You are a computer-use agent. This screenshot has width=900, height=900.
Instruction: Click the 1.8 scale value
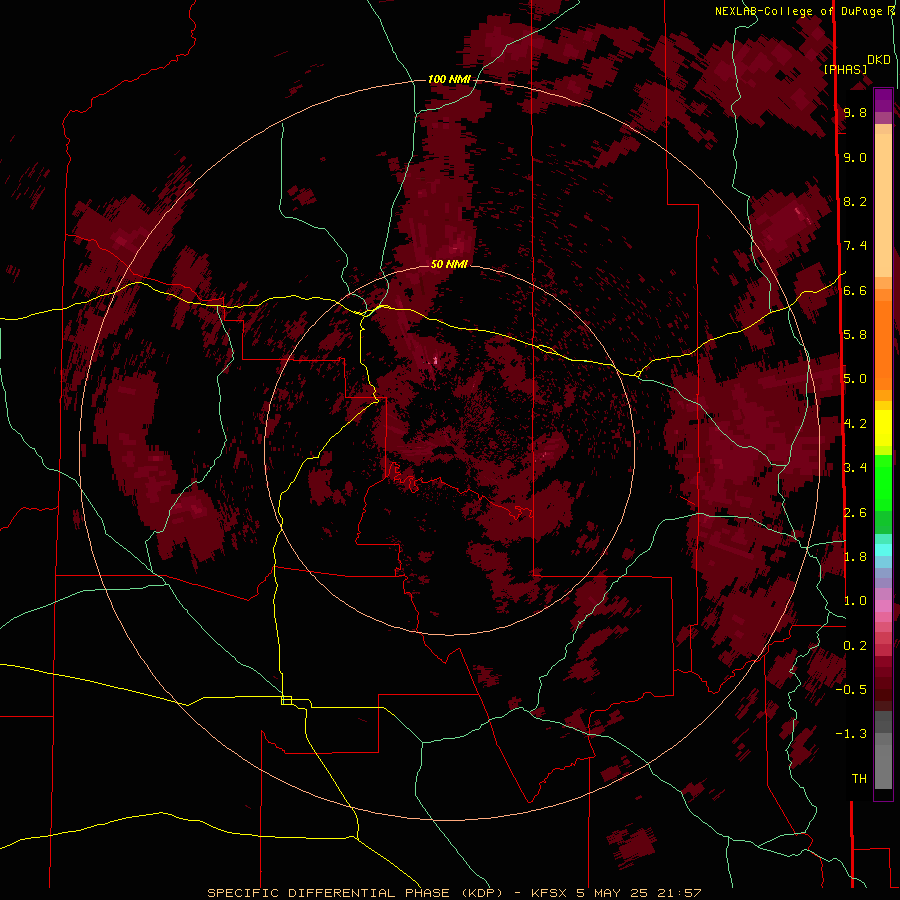[x=855, y=557]
